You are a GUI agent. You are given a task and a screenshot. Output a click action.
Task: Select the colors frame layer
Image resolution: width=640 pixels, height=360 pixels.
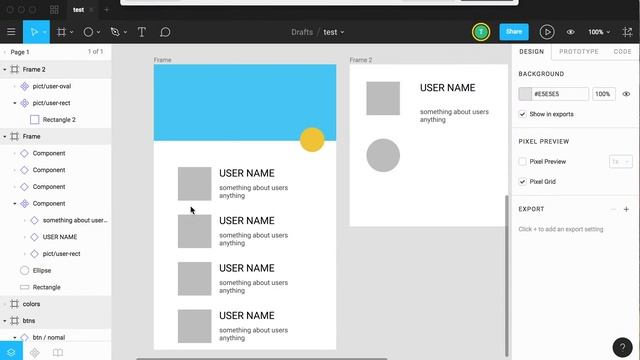pos(56,304)
